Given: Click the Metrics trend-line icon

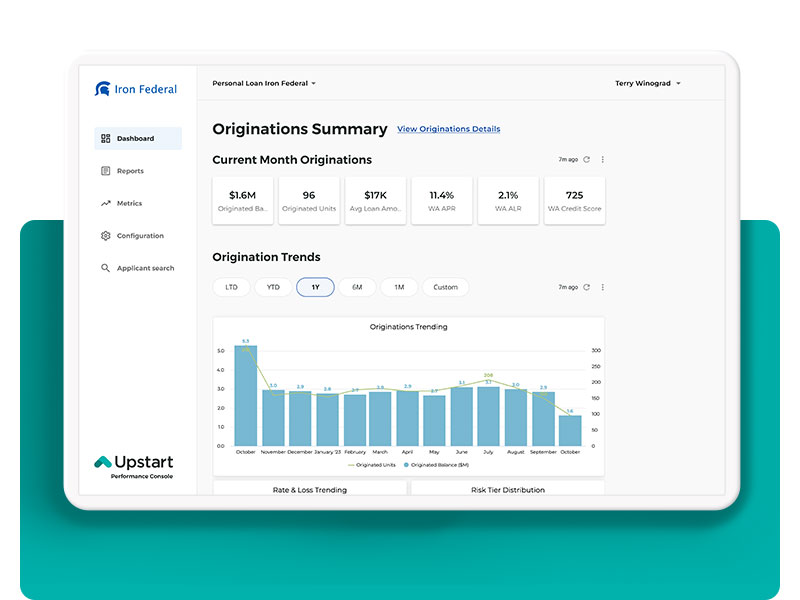Looking at the screenshot, I should tap(106, 203).
